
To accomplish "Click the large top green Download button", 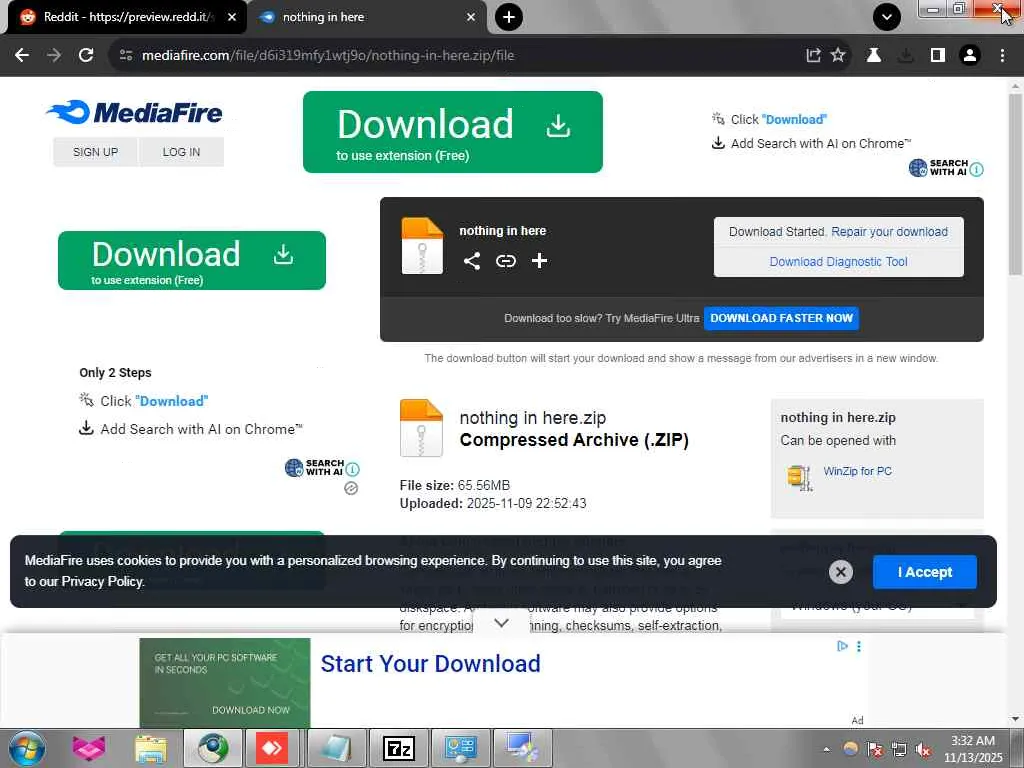I will pos(453,132).
